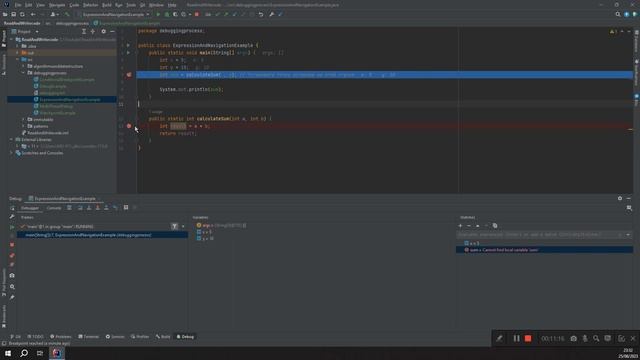Click the Step Out icon
This screenshot has height=360, width=640.
coord(106,208)
